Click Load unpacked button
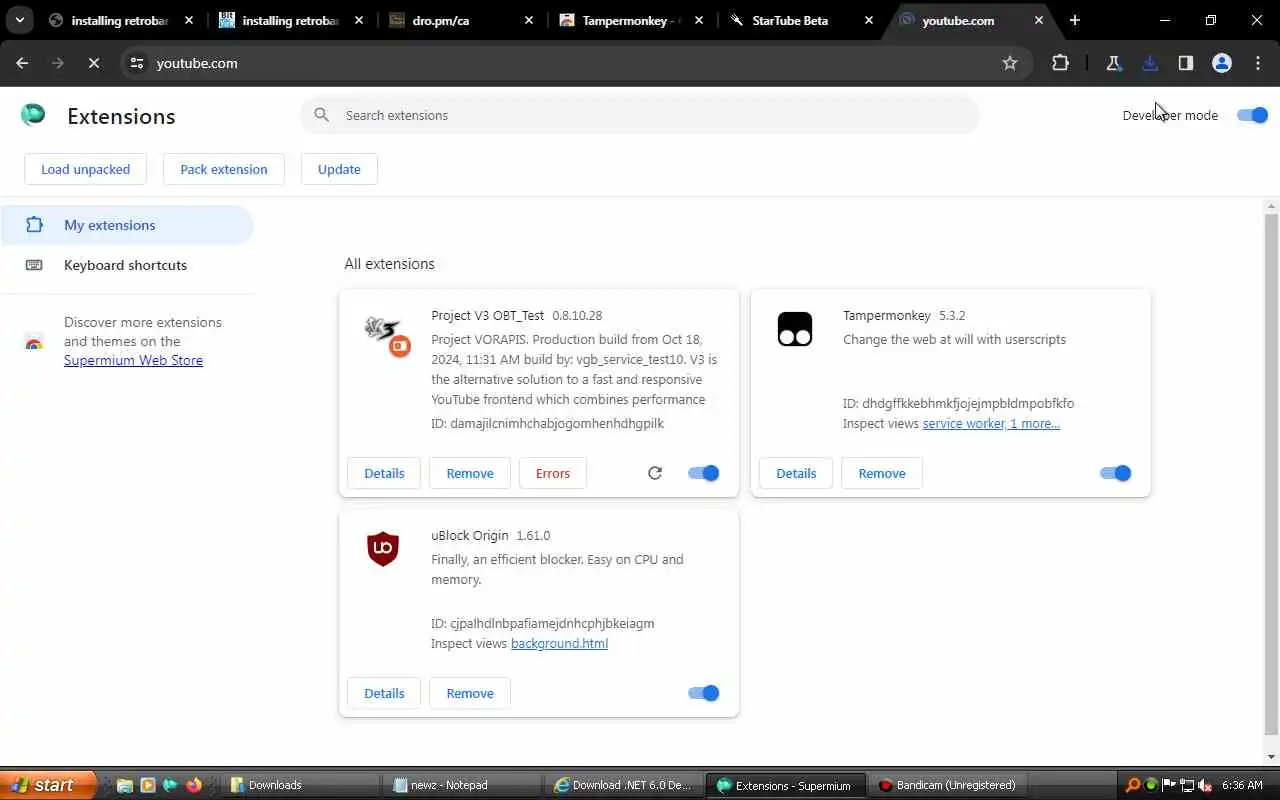 (85, 169)
